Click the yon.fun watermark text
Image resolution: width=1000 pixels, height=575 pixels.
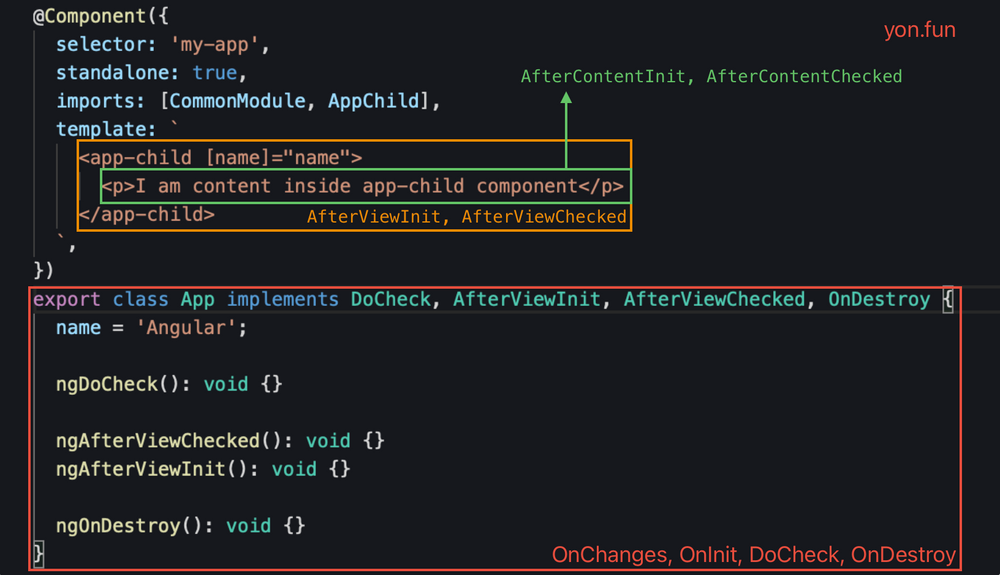pyautogui.click(x=919, y=30)
